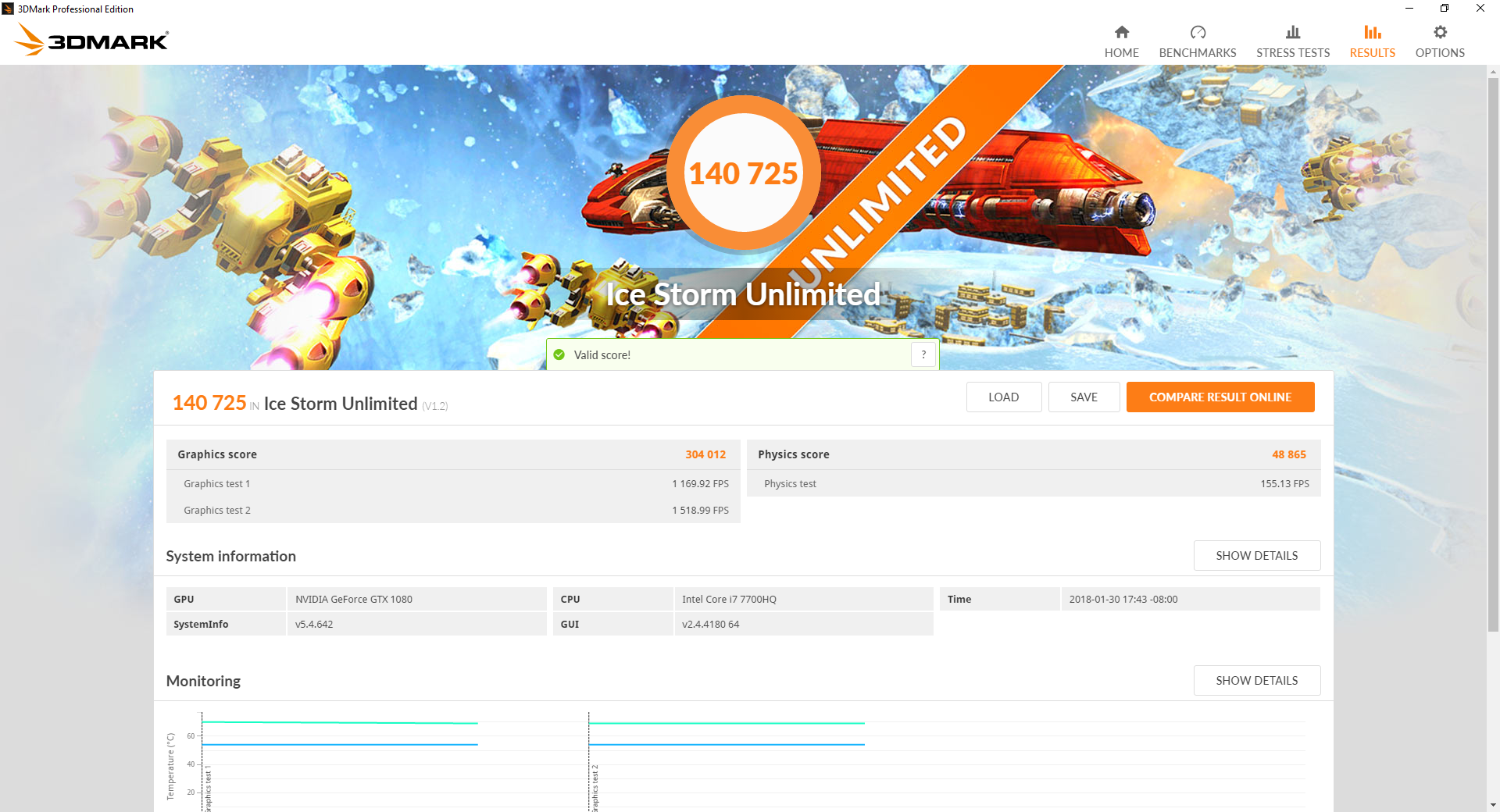Click the Results bar chart icon
This screenshot has height=812, width=1500.
click(x=1372, y=32)
